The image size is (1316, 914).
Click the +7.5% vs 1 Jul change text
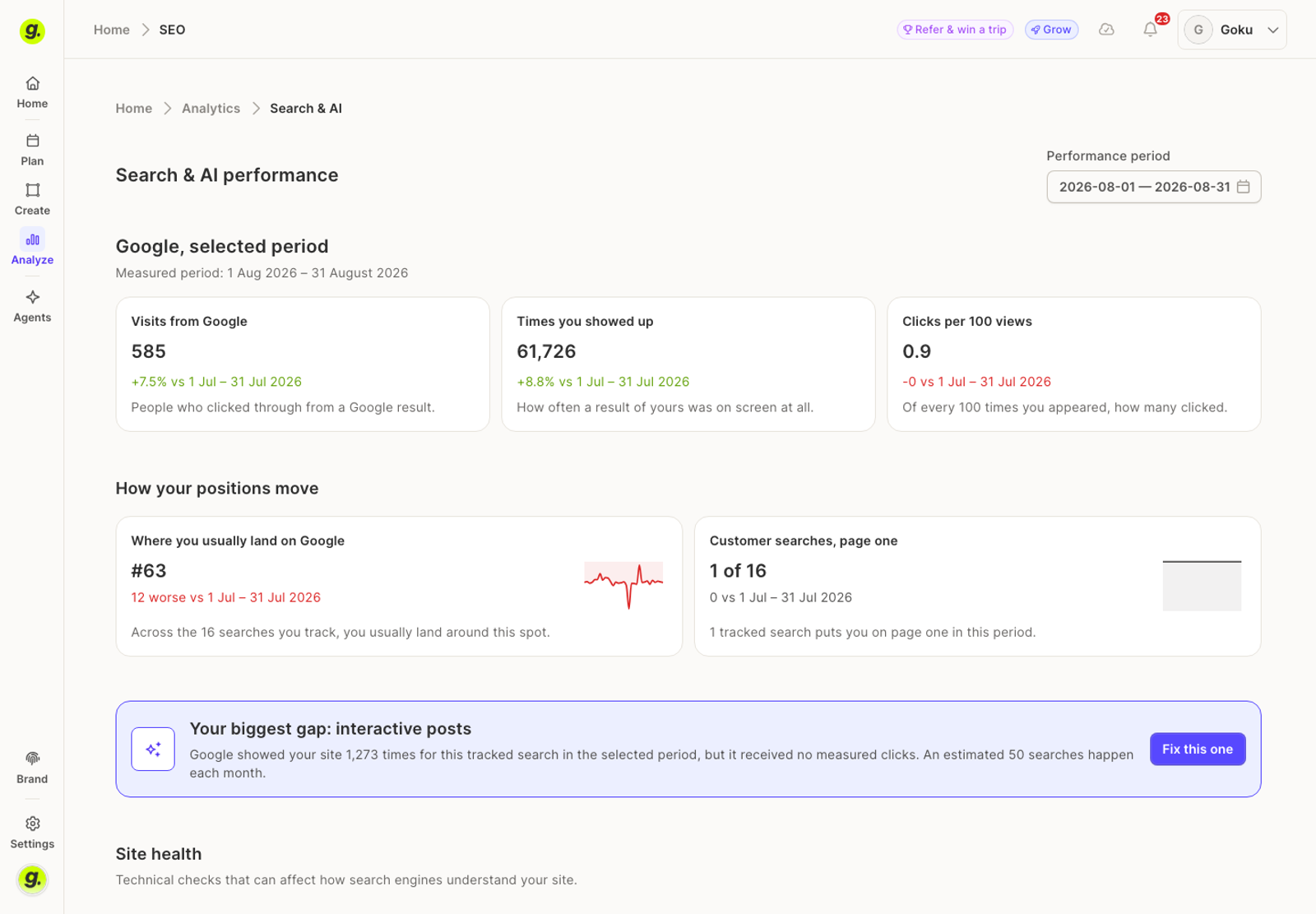click(216, 382)
